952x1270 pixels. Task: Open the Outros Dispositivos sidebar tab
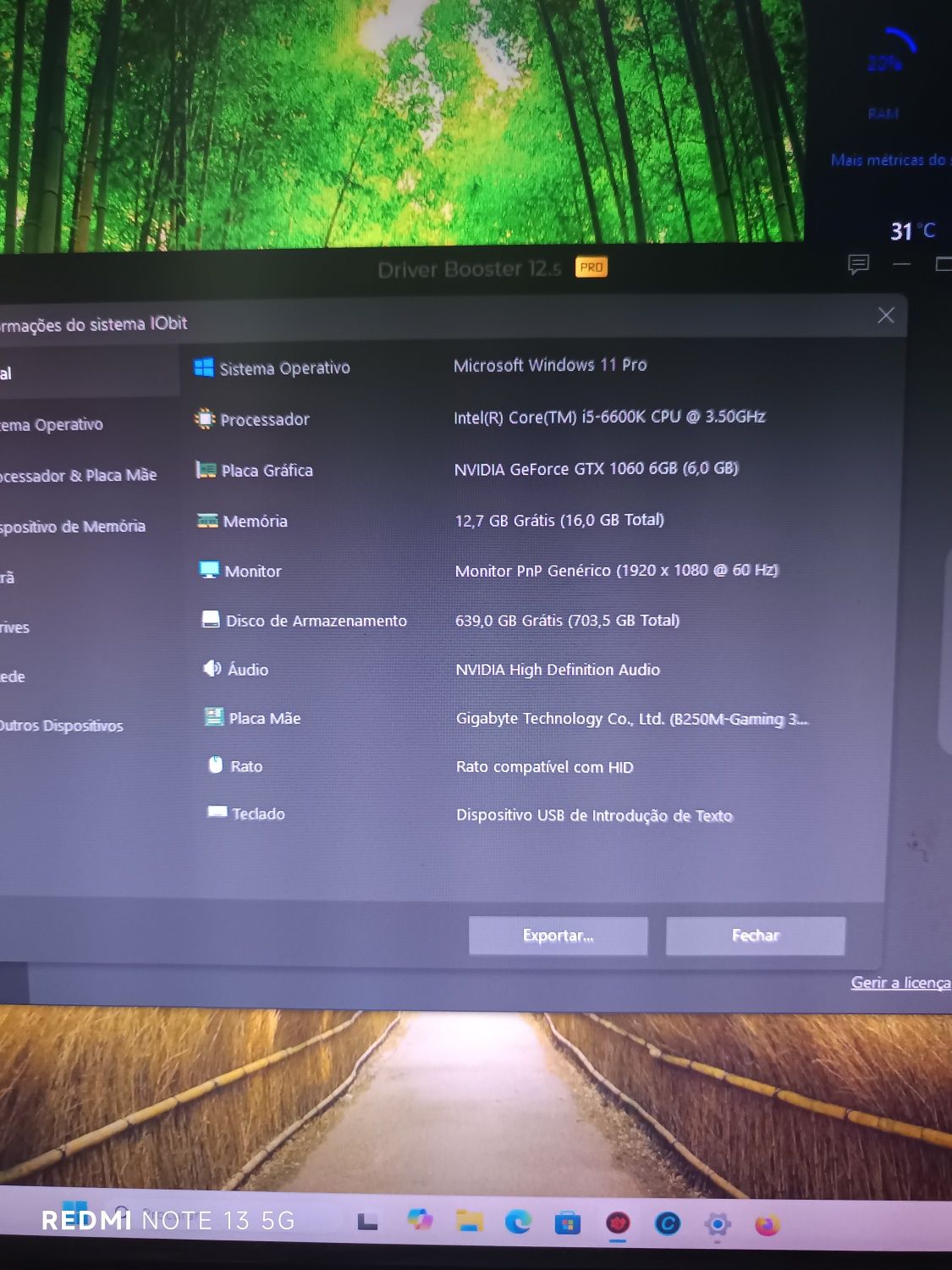(x=61, y=726)
